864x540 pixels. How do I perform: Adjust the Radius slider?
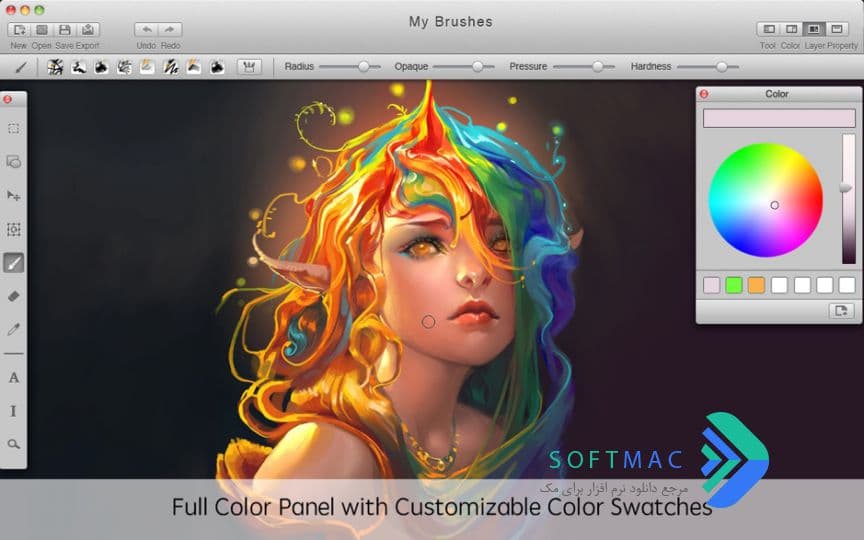[x=350, y=67]
